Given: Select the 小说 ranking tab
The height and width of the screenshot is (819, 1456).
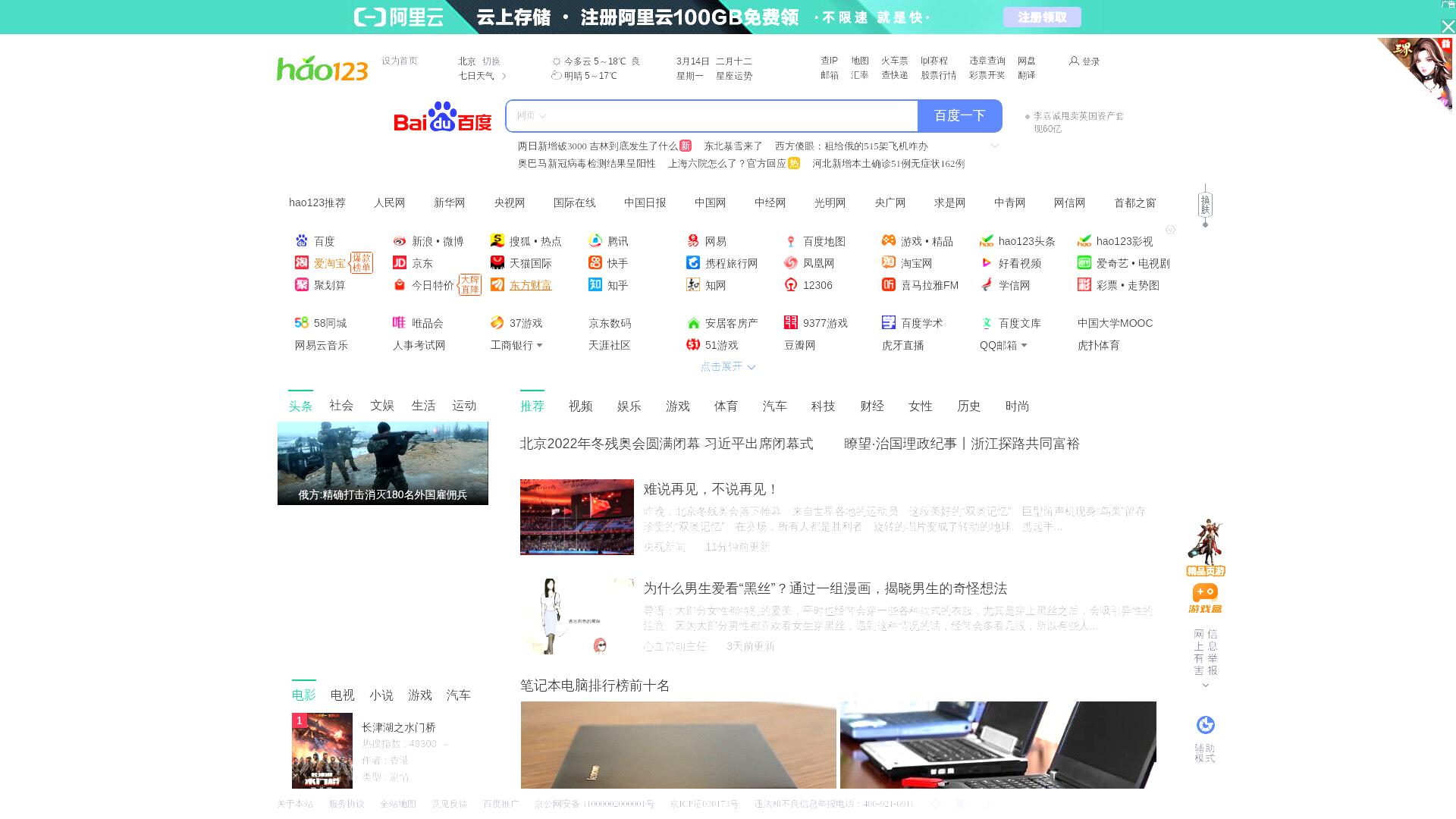Looking at the screenshot, I should click(x=381, y=695).
